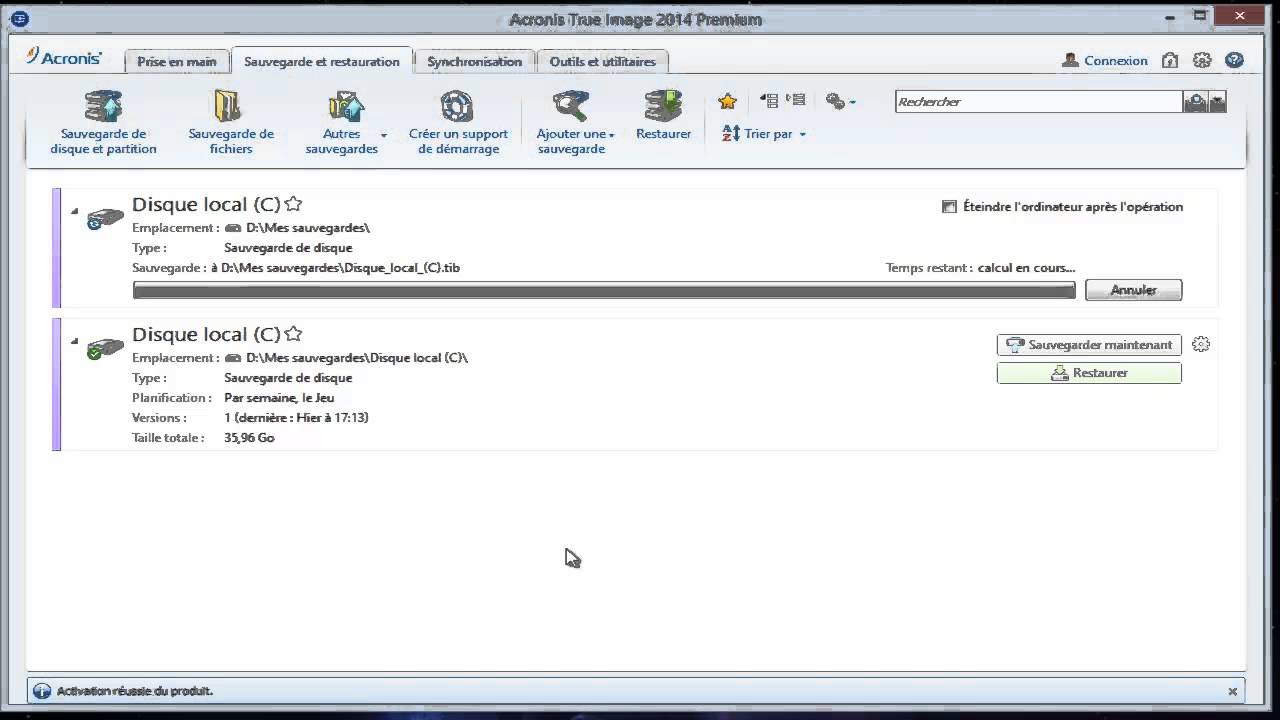
Task: Open Ajouter une sauvegarde dropdown arrow
Action: 611,135
